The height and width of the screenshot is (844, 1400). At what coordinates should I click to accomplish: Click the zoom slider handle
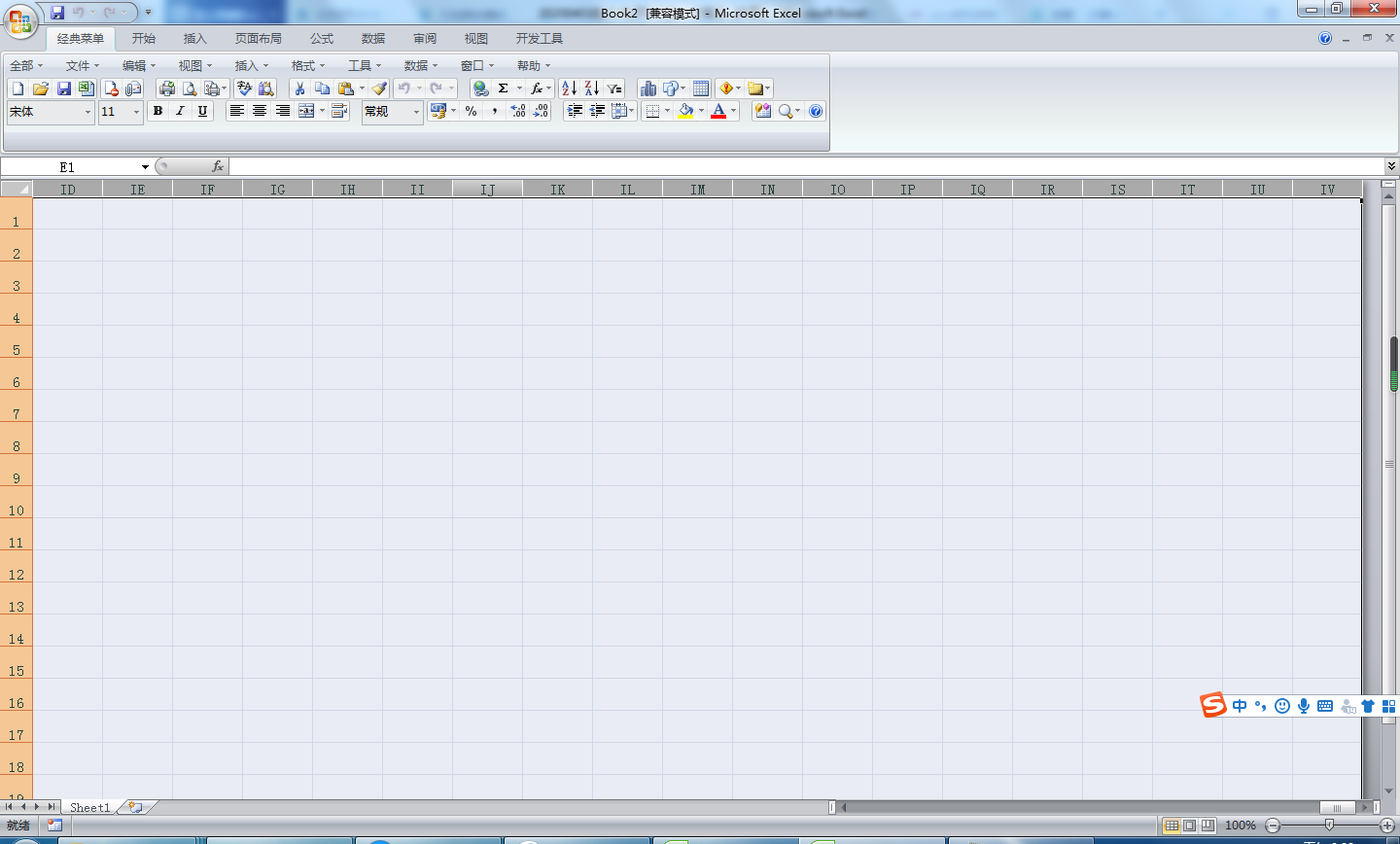(x=1329, y=826)
